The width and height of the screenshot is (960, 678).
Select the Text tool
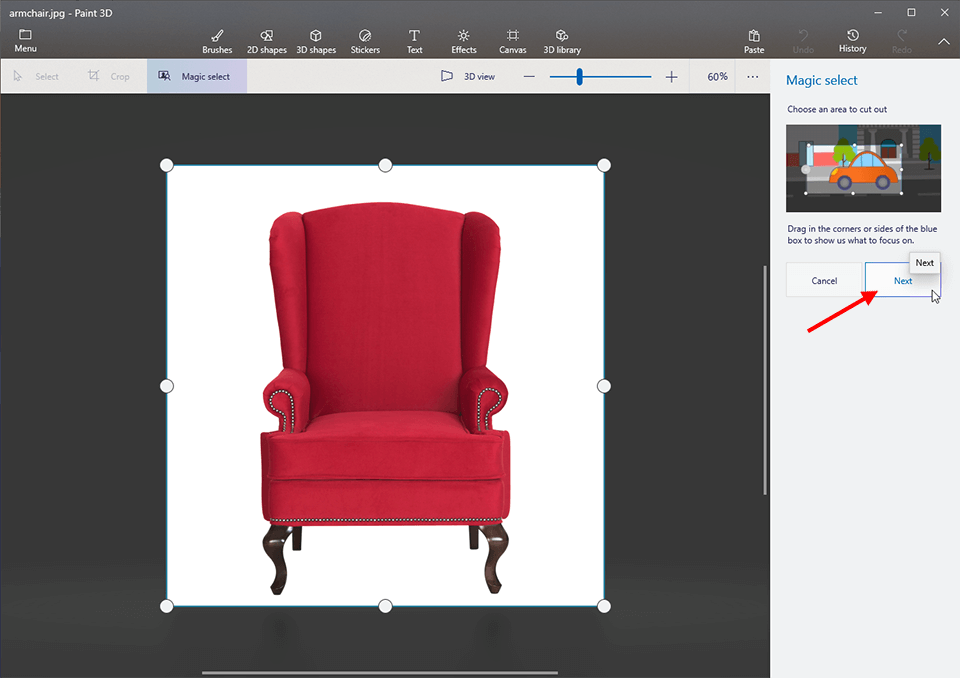pos(414,40)
